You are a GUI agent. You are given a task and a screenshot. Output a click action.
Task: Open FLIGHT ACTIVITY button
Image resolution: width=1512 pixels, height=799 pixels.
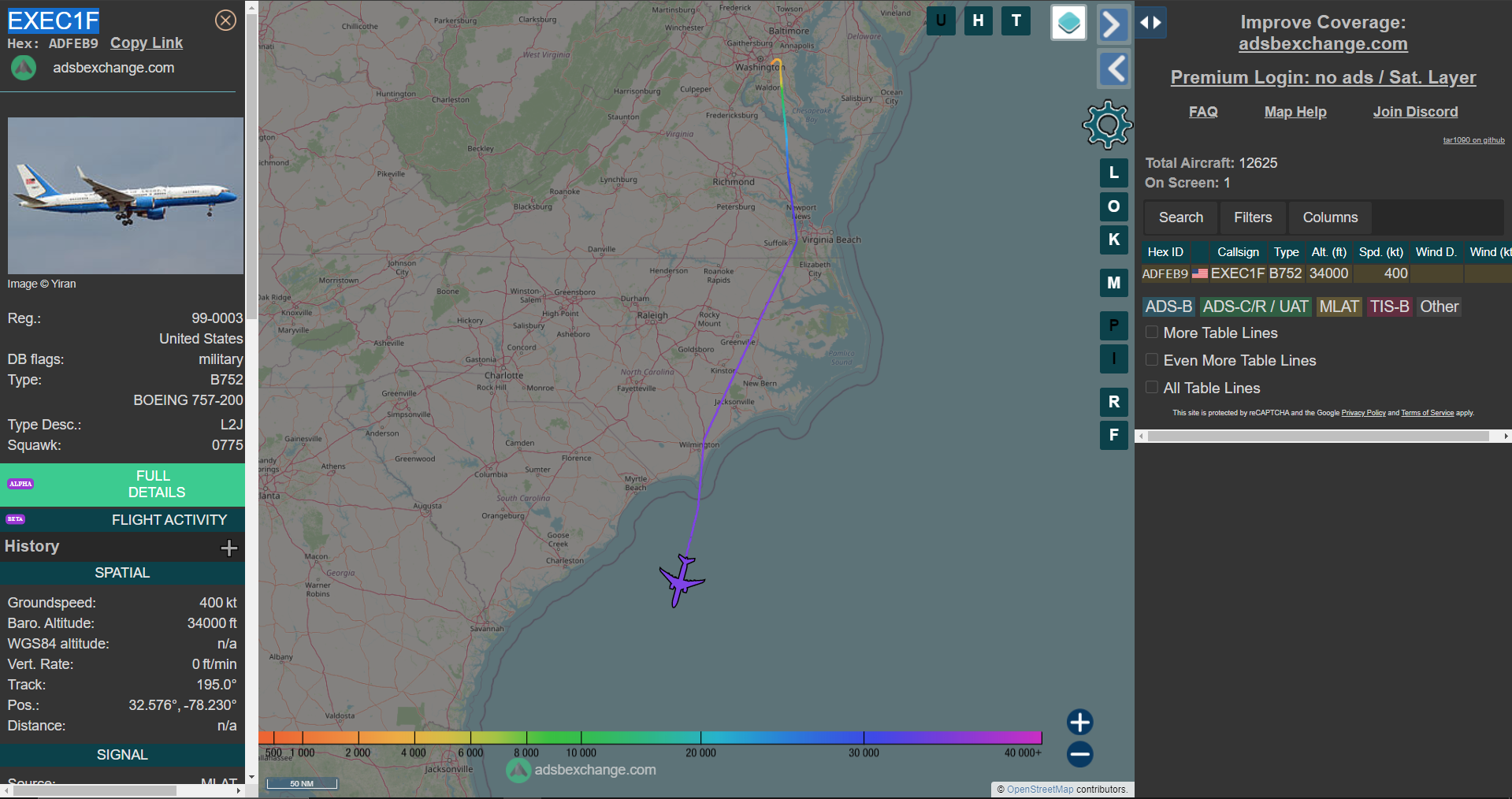tap(122, 520)
